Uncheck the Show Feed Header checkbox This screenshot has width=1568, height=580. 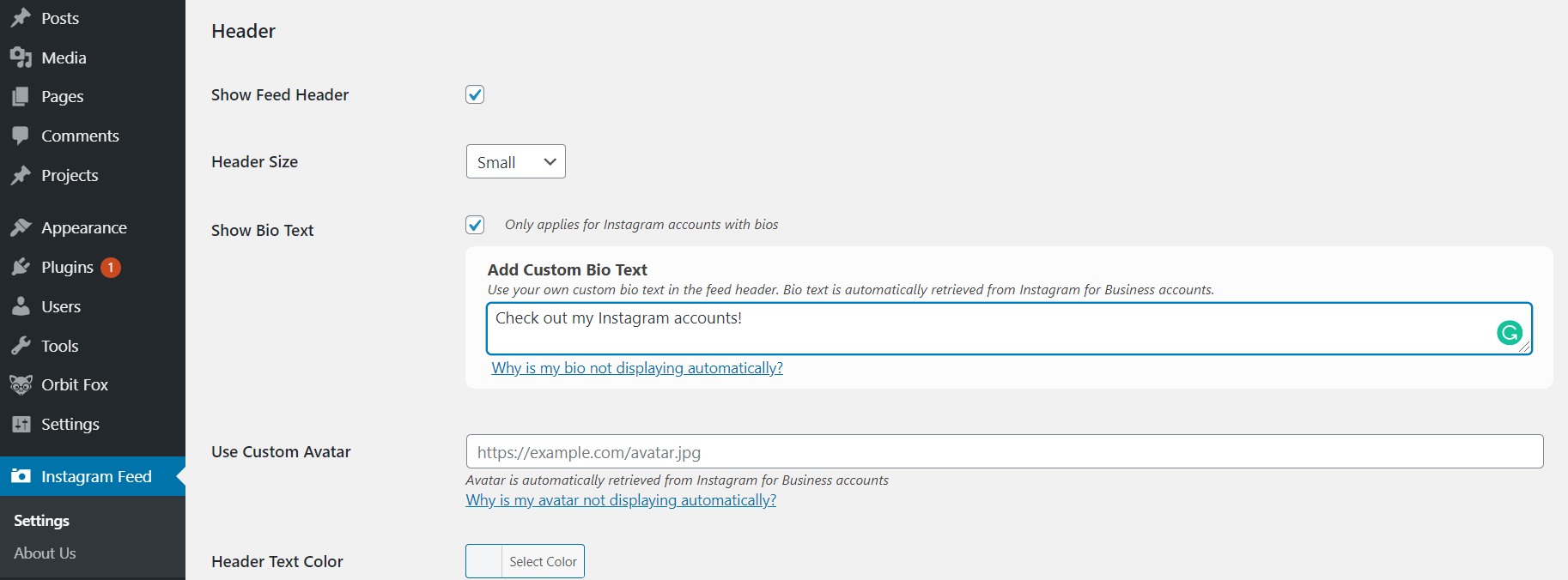[x=475, y=94]
